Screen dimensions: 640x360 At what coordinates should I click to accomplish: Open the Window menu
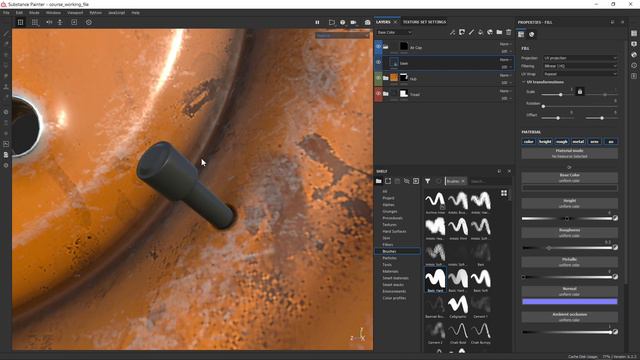pyautogui.click(x=53, y=13)
